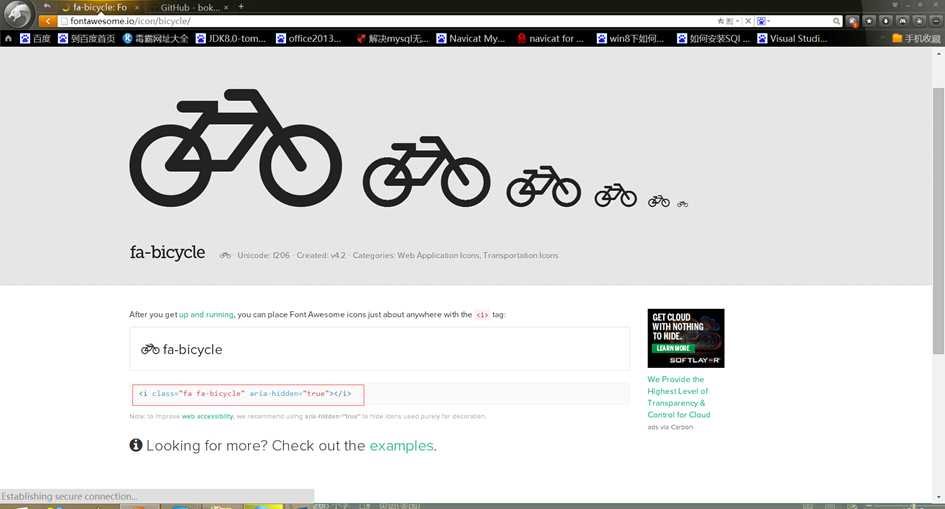The image size is (945, 509).
Task: Open the 'JDK8.0-tom...' bookmark
Action: pos(231,39)
